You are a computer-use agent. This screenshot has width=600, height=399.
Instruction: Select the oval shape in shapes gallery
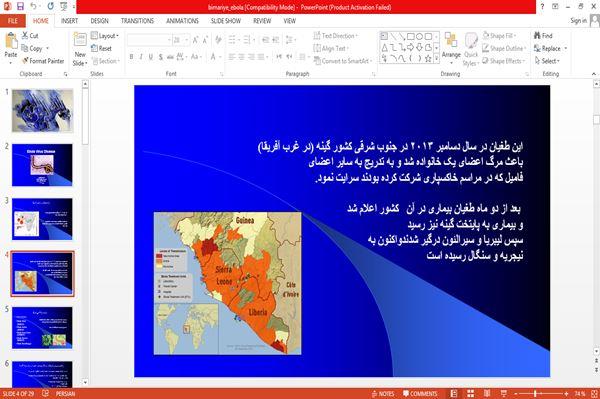pos(419,37)
